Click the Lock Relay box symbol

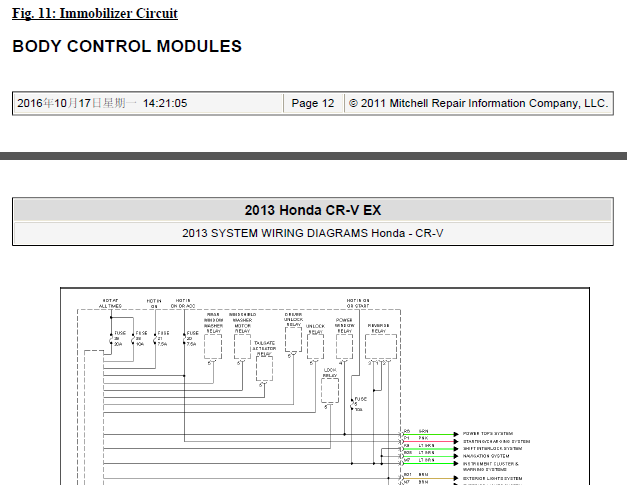pos(330,391)
